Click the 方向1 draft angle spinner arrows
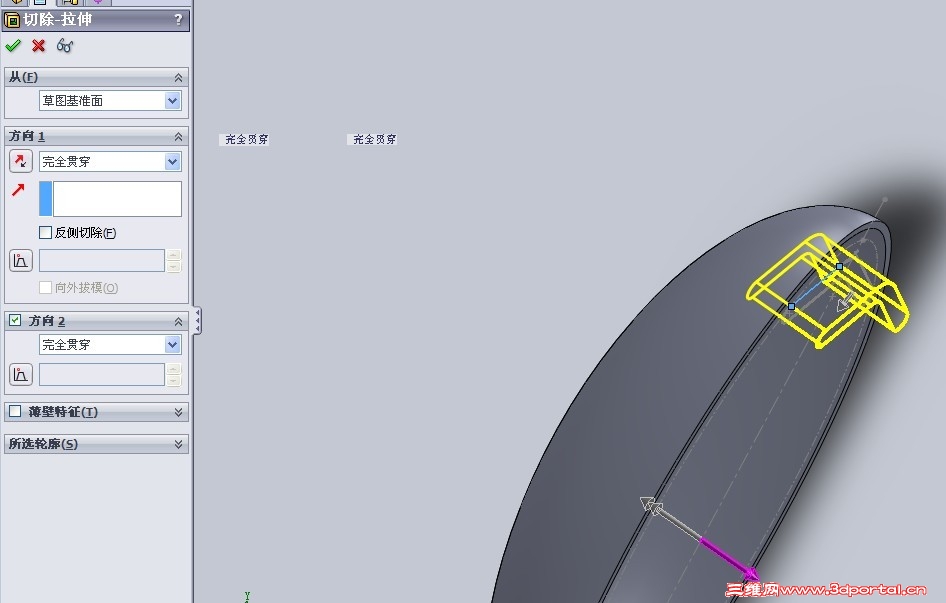This screenshot has width=946, height=603. click(174, 260)
